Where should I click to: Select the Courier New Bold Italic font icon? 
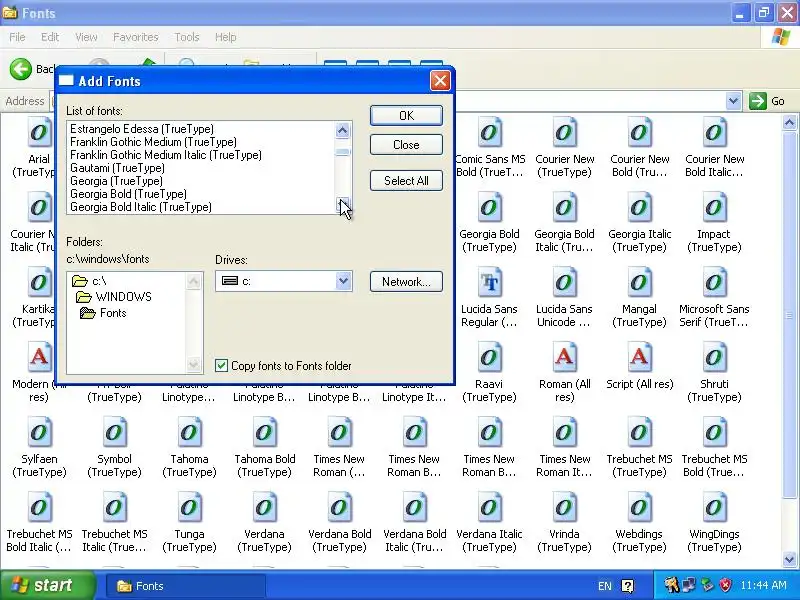[x=714, y=133]
